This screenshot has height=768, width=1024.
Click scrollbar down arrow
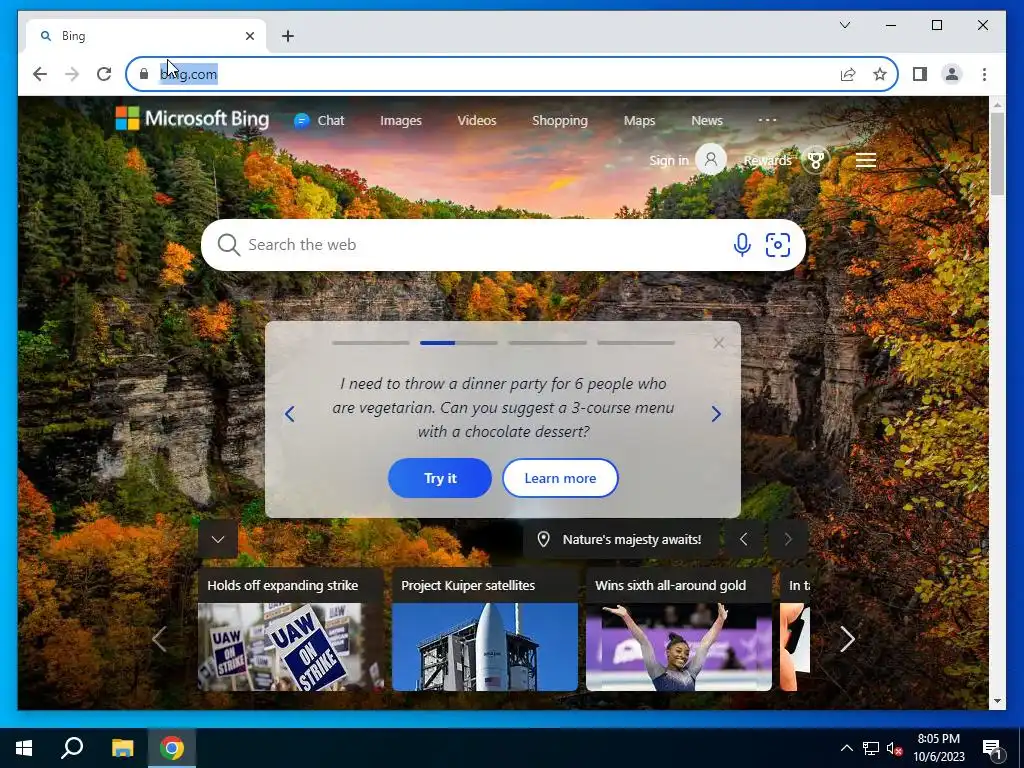pos(997,701)
